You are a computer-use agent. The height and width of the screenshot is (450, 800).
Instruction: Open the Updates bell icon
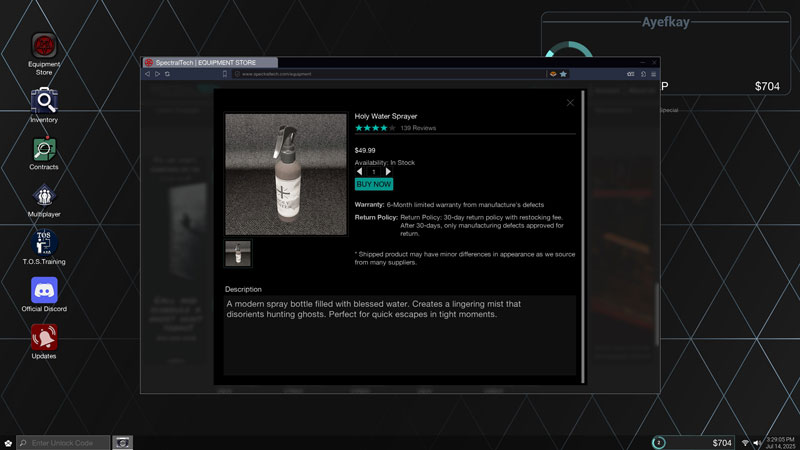pos(44,337)
